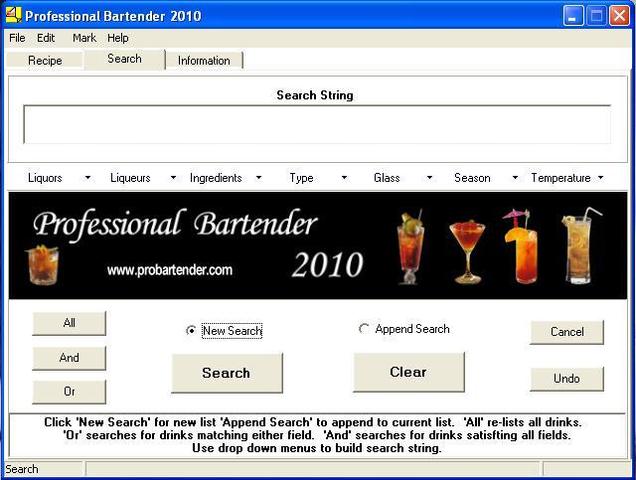Open the Help menu
The width and height of the screenshot is (636, 480).
(118, 38)
